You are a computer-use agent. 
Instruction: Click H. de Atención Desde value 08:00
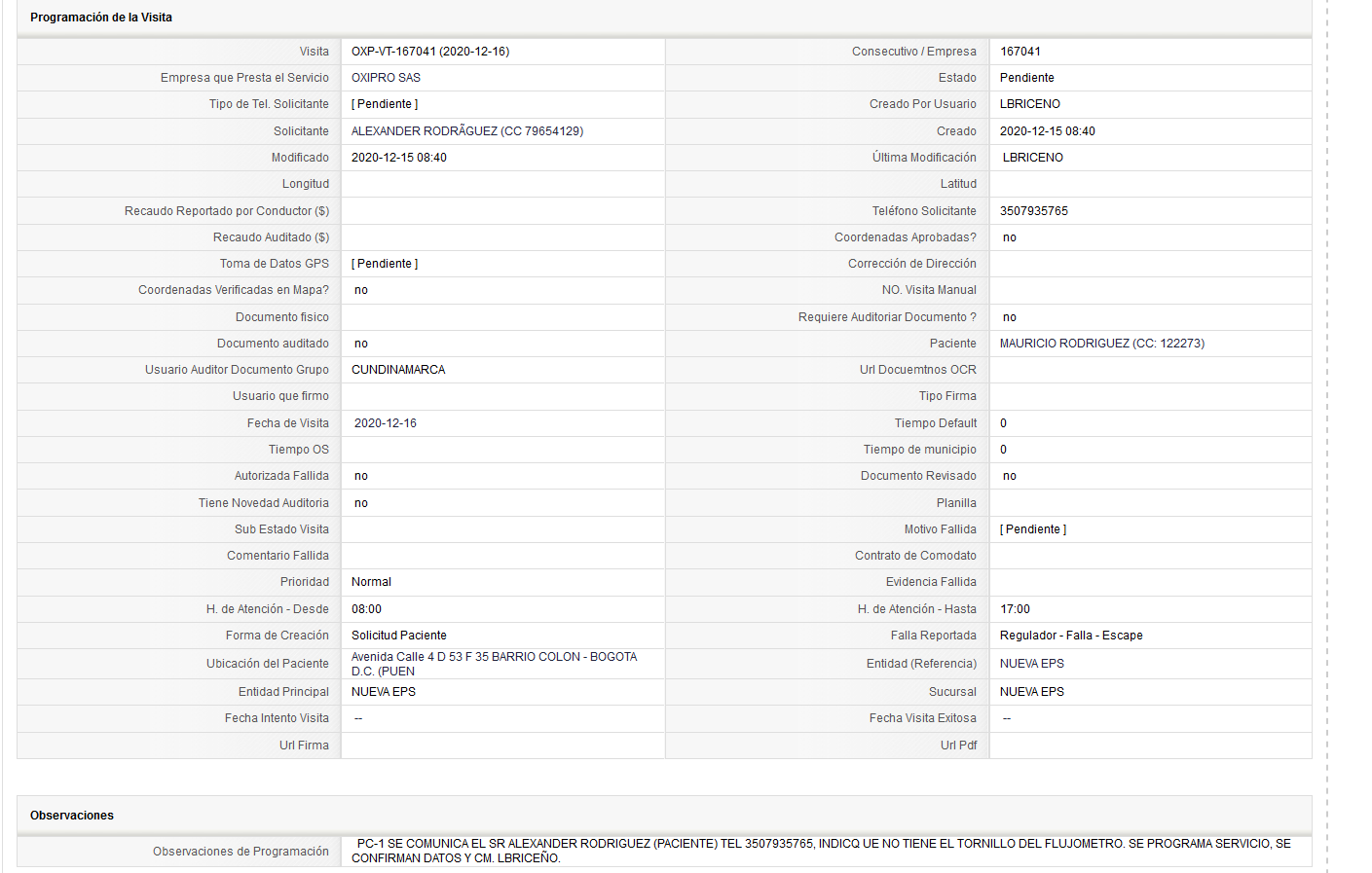coord(367,609)
